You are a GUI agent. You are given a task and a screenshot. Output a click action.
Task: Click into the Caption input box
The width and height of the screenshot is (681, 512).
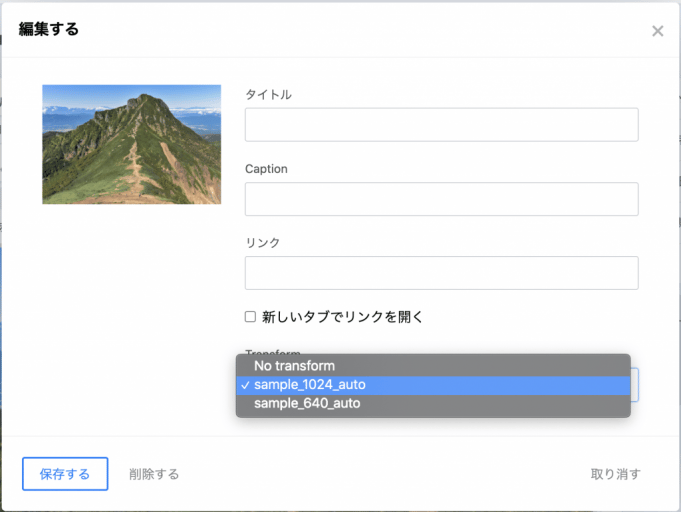click(441, 199)
